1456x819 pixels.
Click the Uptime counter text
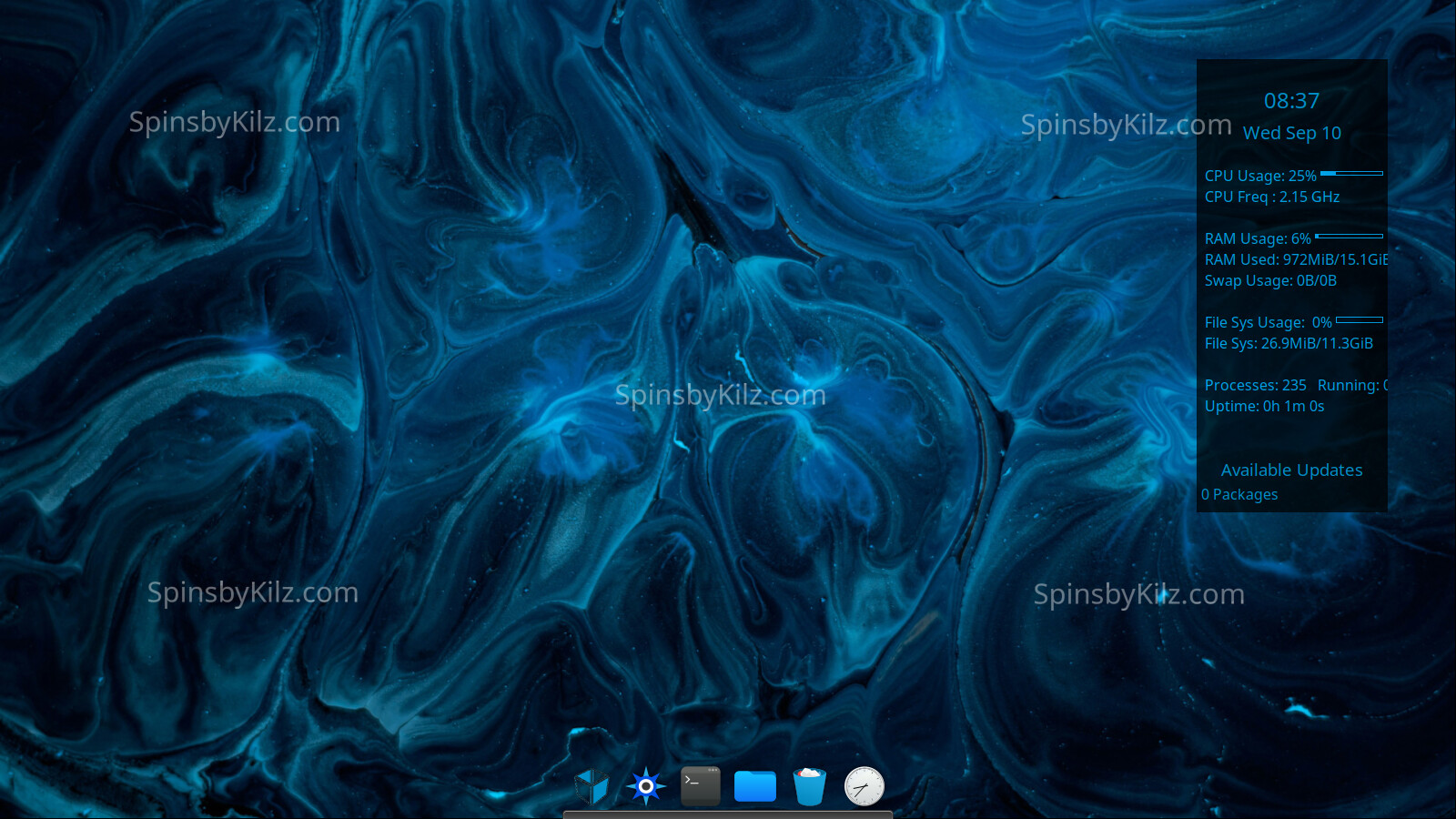[x=1264, y=406]
